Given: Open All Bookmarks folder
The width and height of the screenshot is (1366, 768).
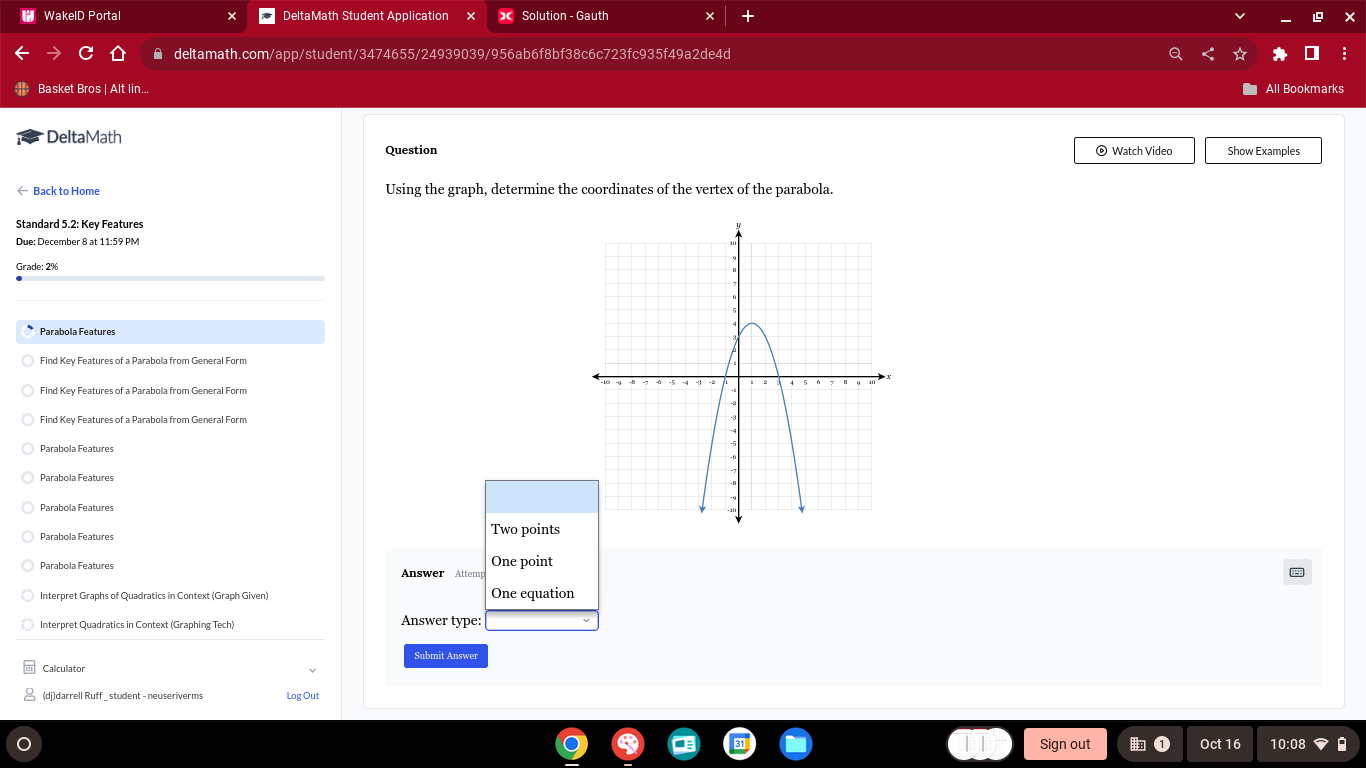Looking at the screenshot, I should tap(1293, 89).
